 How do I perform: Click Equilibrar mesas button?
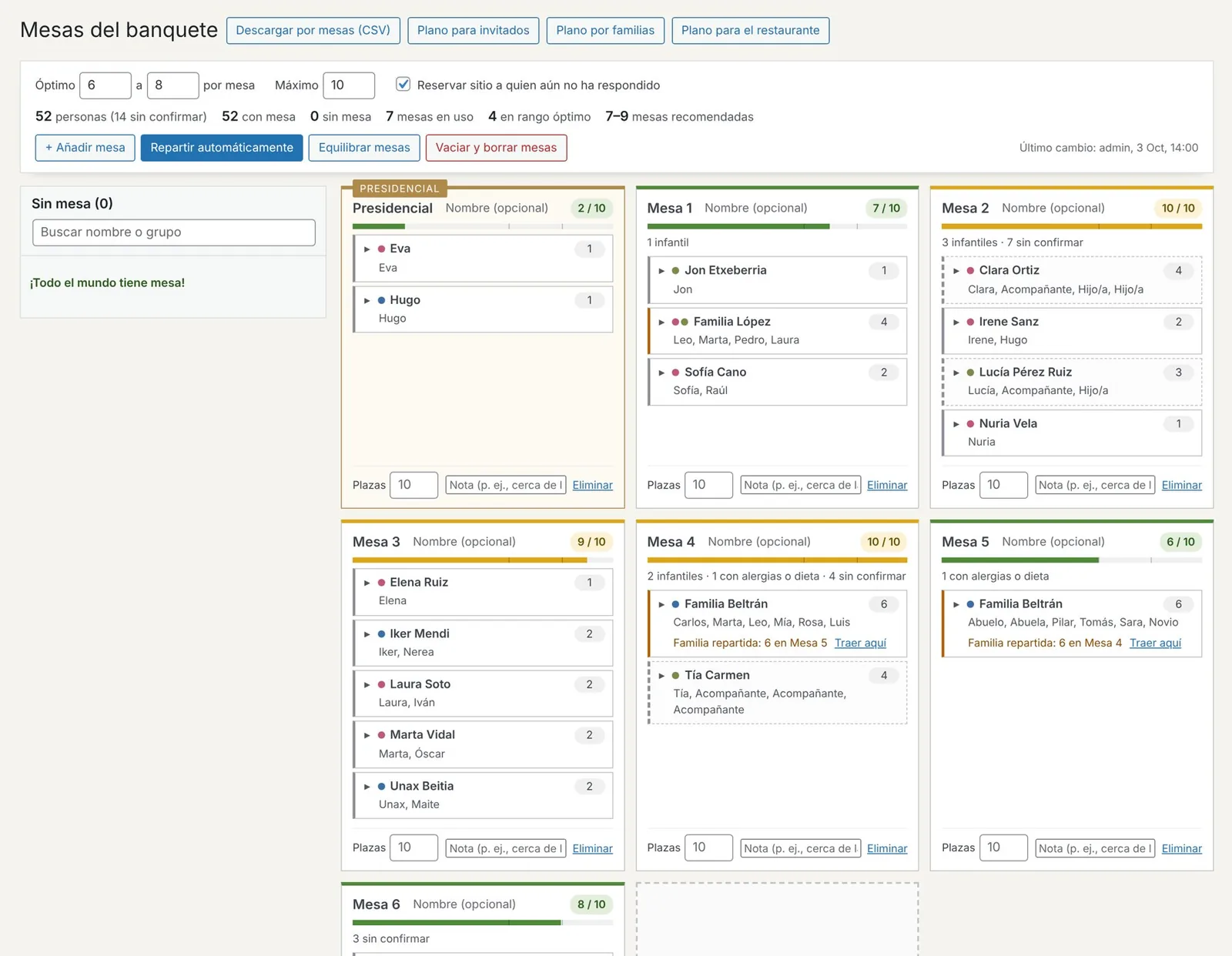click(x=364, y=148)
